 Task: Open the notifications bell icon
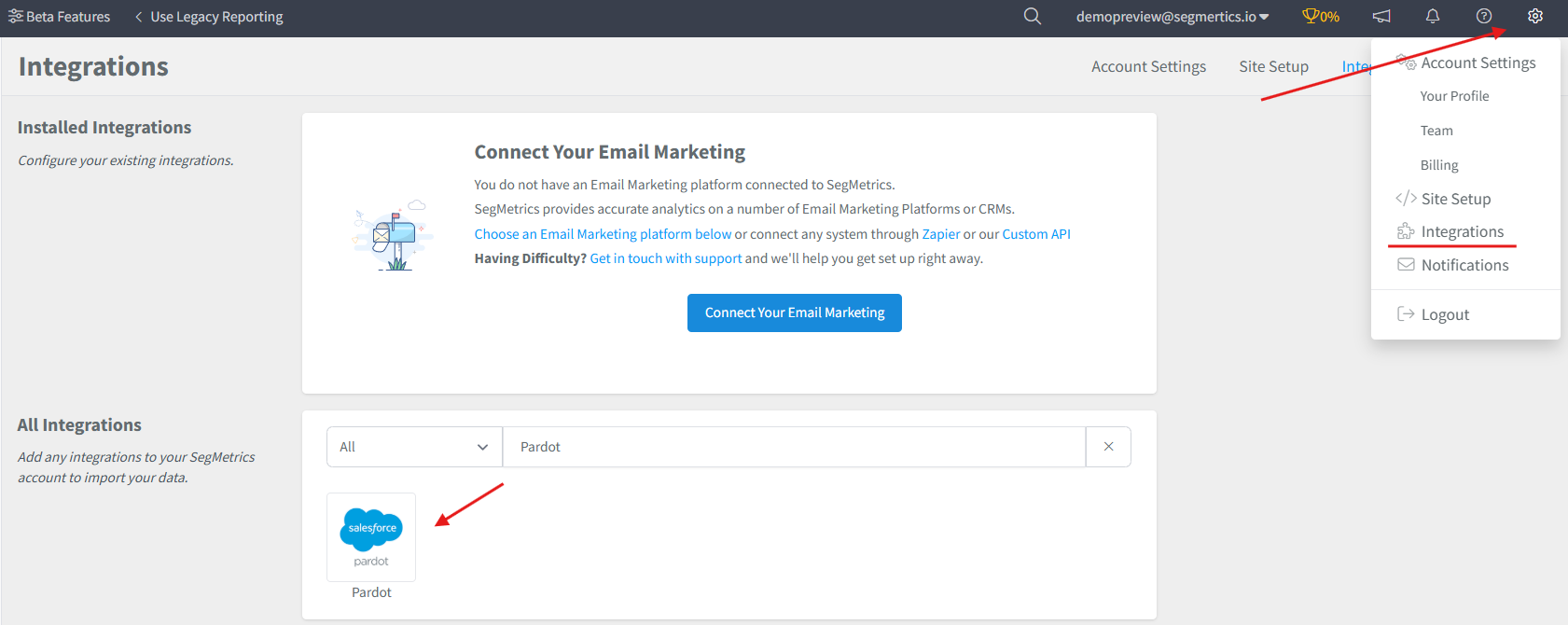[1433, 17]
